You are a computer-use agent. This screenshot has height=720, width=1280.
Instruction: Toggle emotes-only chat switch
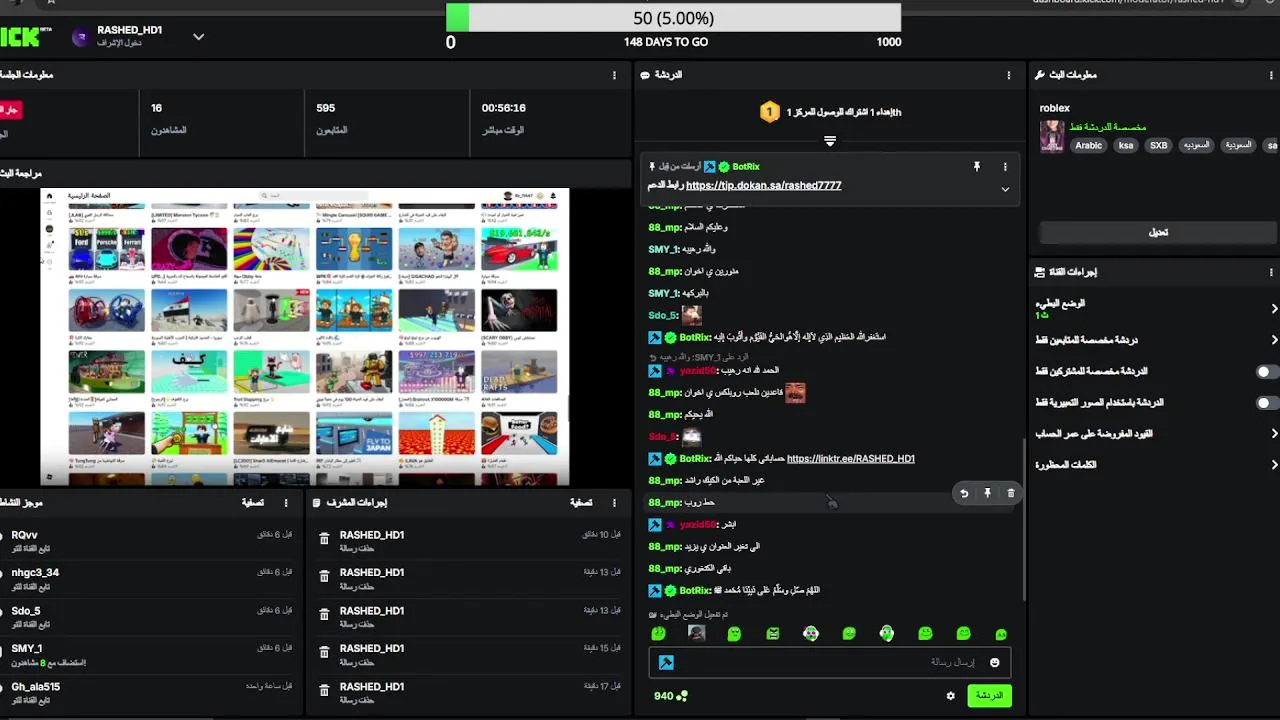1267,403
